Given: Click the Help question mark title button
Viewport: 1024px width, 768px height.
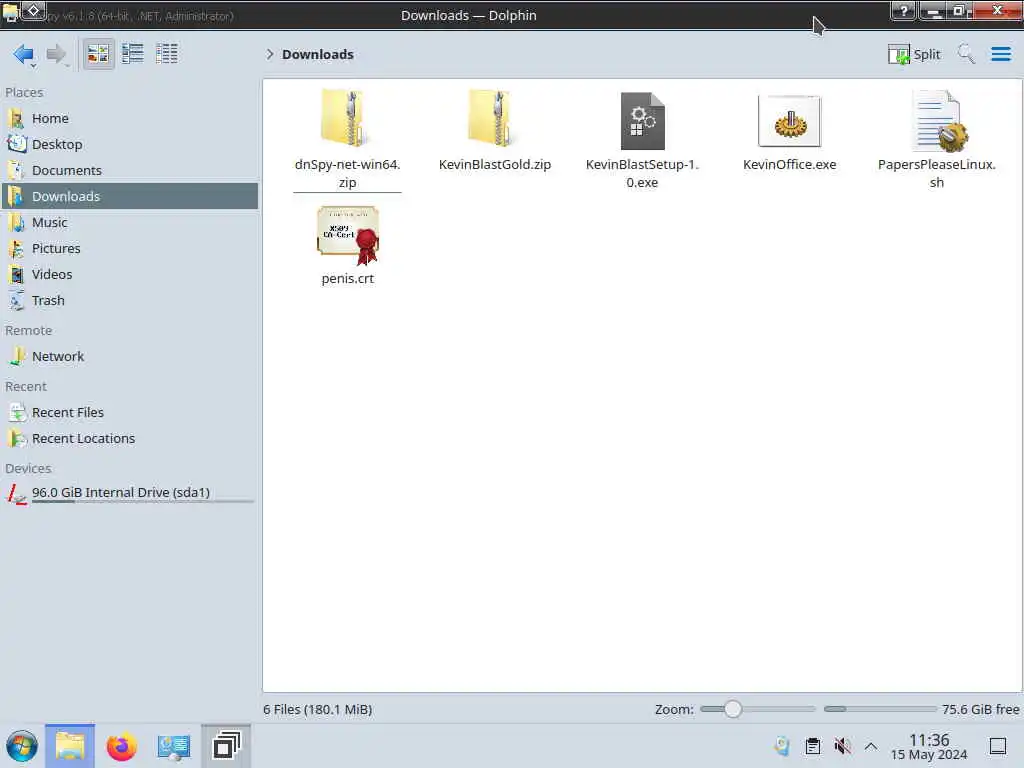Looking at the screenshot, I should coord(904,11).
